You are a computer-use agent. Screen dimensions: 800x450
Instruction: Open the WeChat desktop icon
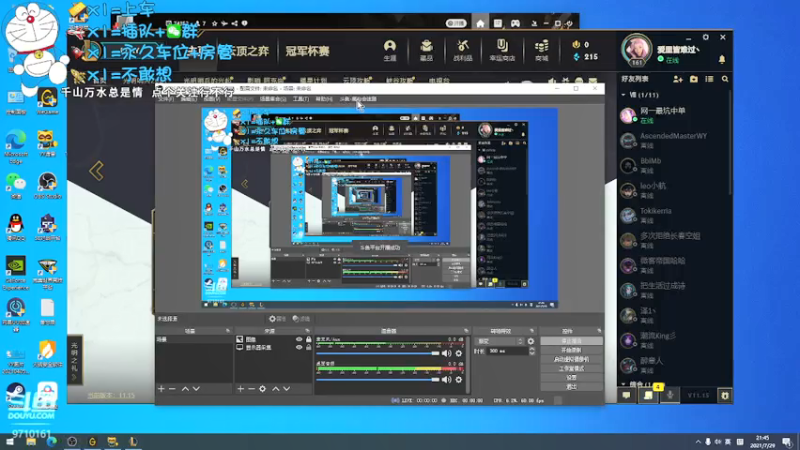tap(16, 185)
